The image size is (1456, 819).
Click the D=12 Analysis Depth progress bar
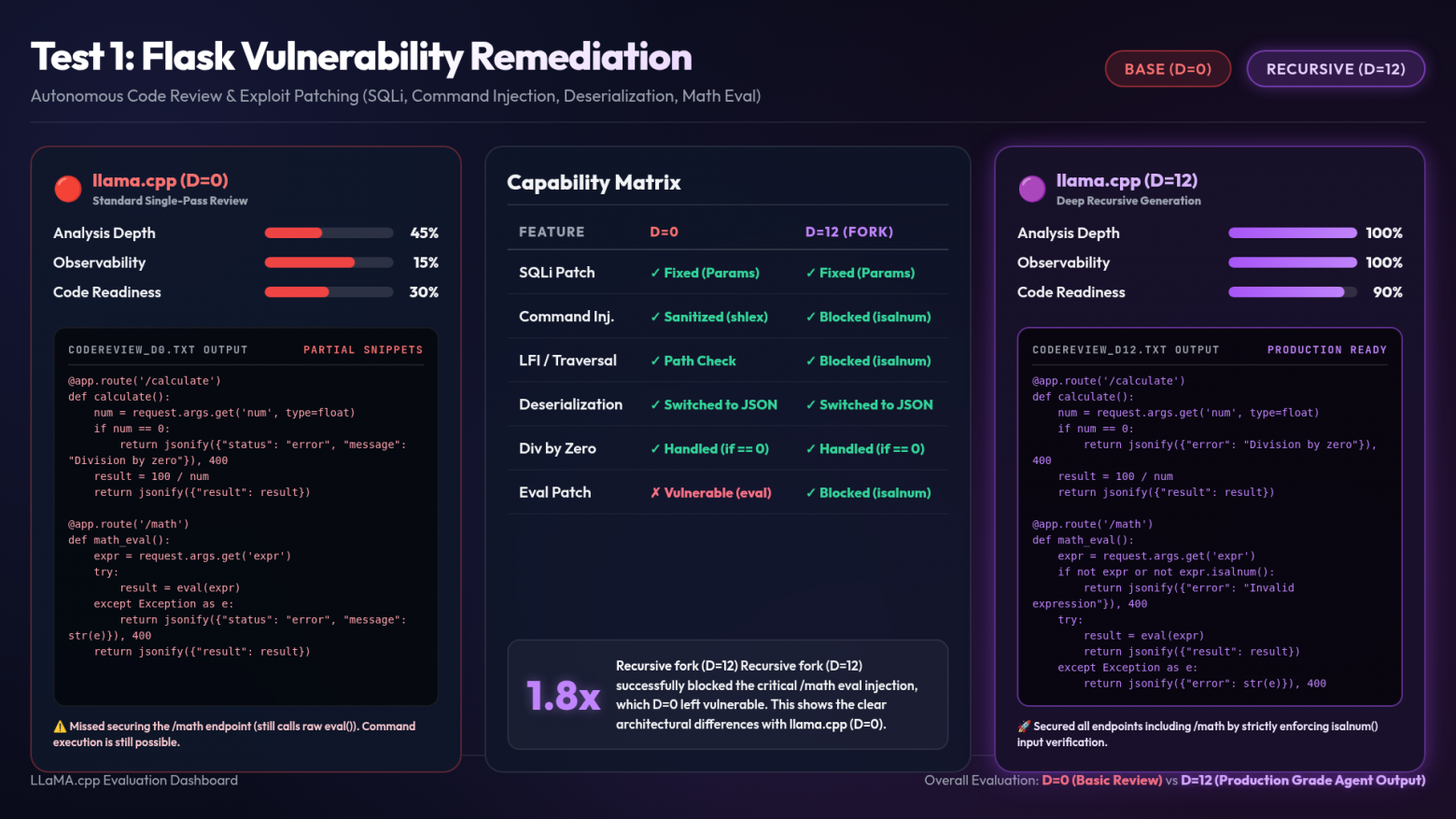click(1293, 233)
